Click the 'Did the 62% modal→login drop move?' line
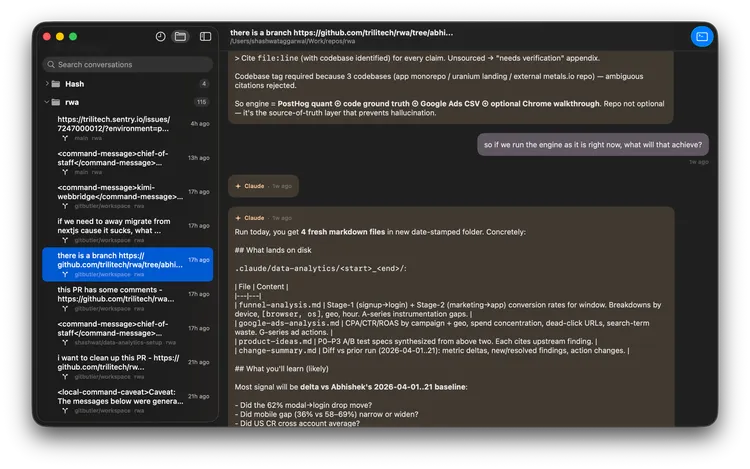This screenshot has height=469, width=750. click(x=303, y=405)
